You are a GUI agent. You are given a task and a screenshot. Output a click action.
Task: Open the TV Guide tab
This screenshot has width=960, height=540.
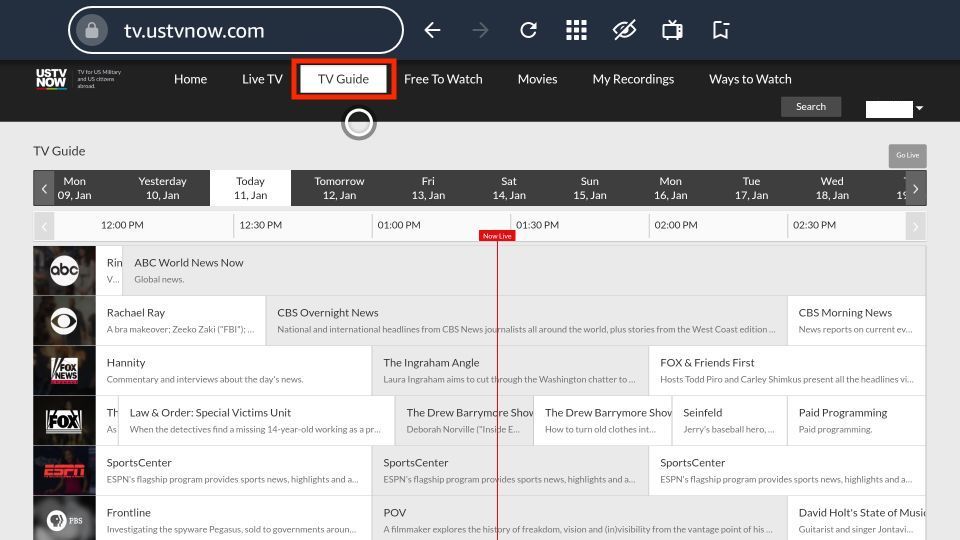(x=343, y=79)
